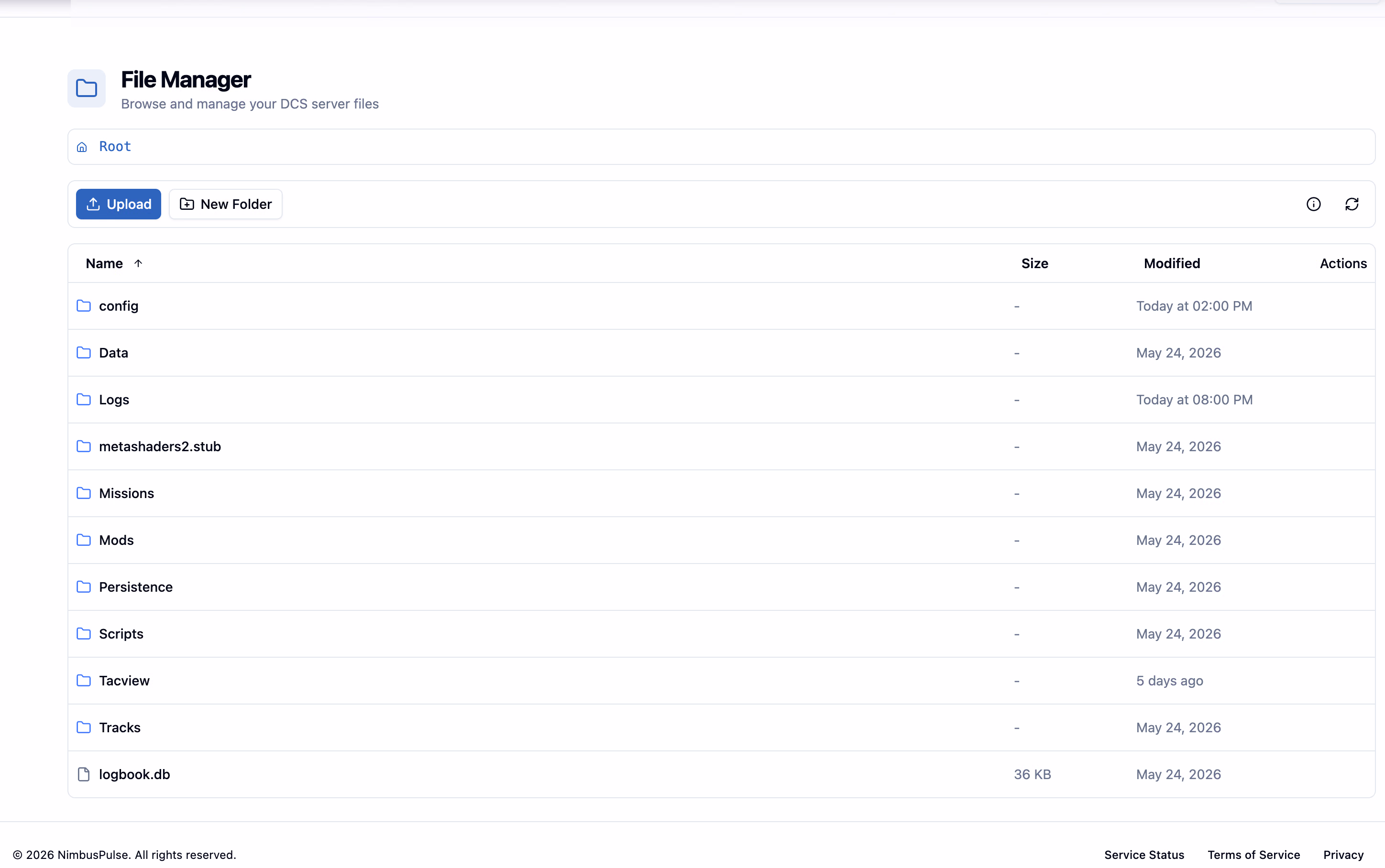Click the home icon in breadcrumb
The height and width of the screenshot is (868, 1385).
click(82, 147)
